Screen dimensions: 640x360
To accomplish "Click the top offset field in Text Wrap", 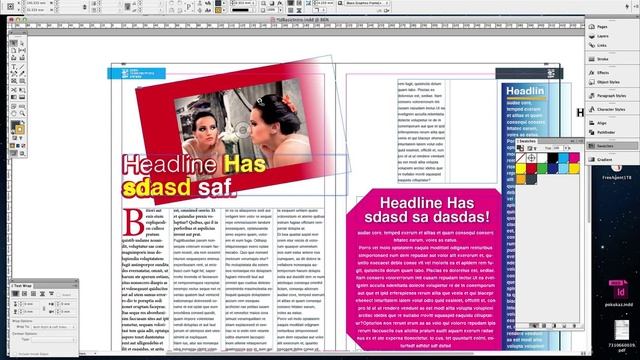I will tap(32, 304).
